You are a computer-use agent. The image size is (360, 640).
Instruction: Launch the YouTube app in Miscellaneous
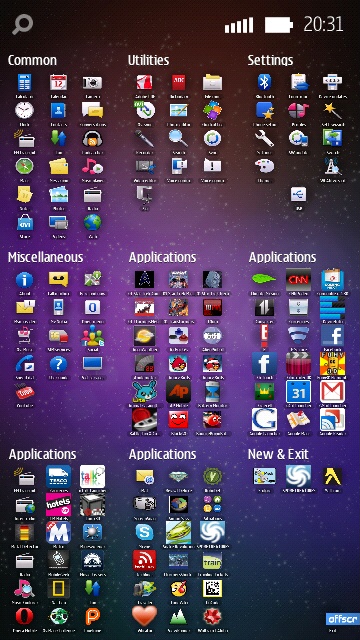[x=24, y=392]
